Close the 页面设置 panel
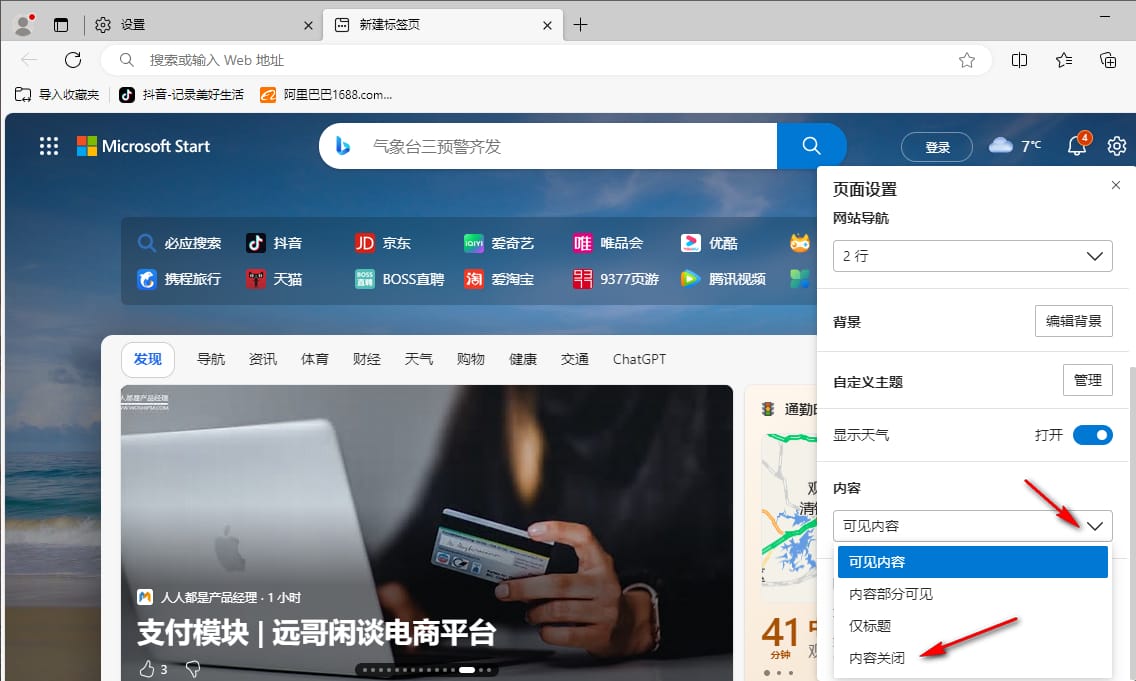The image size is (1136, 681). [x=1116, y=185]
